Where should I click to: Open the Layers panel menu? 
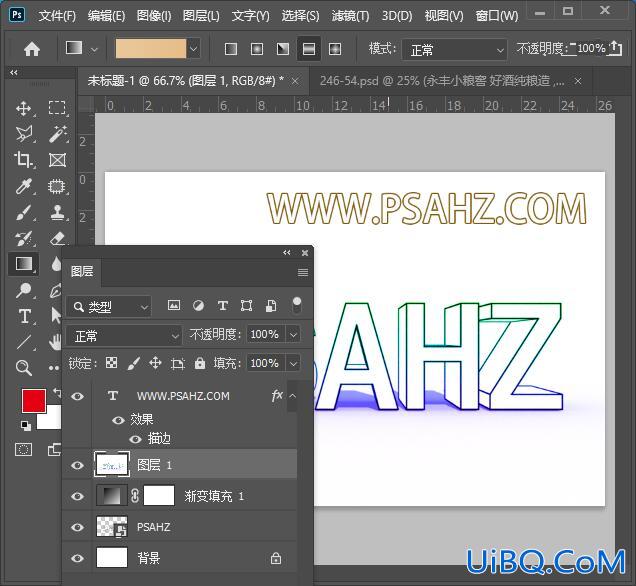click(x=303, y=272)
